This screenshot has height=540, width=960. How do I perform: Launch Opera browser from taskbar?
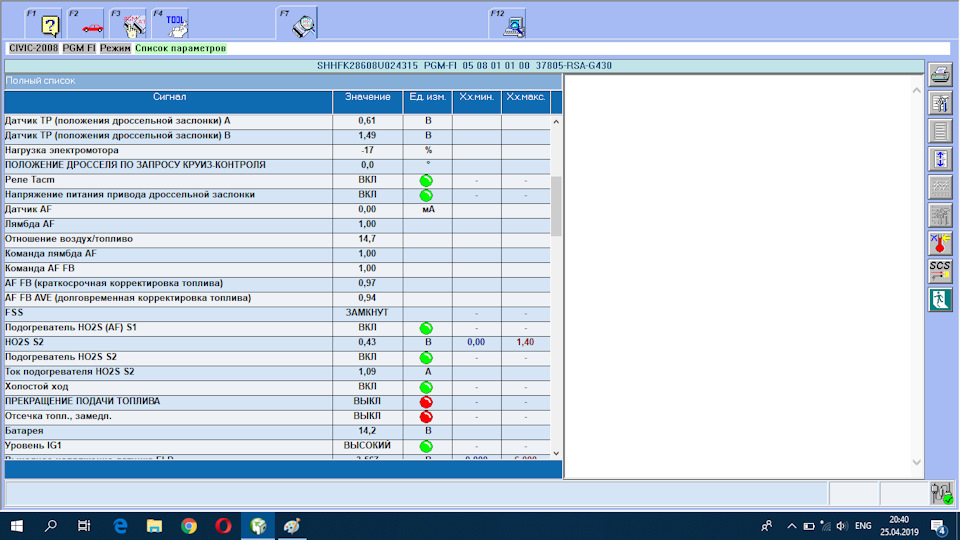(223, 526)
